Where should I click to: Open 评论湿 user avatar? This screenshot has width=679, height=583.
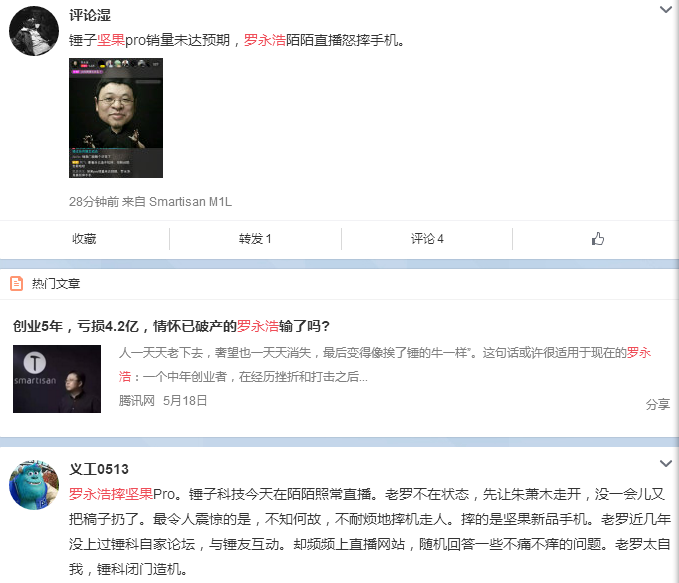pos(34,31)
